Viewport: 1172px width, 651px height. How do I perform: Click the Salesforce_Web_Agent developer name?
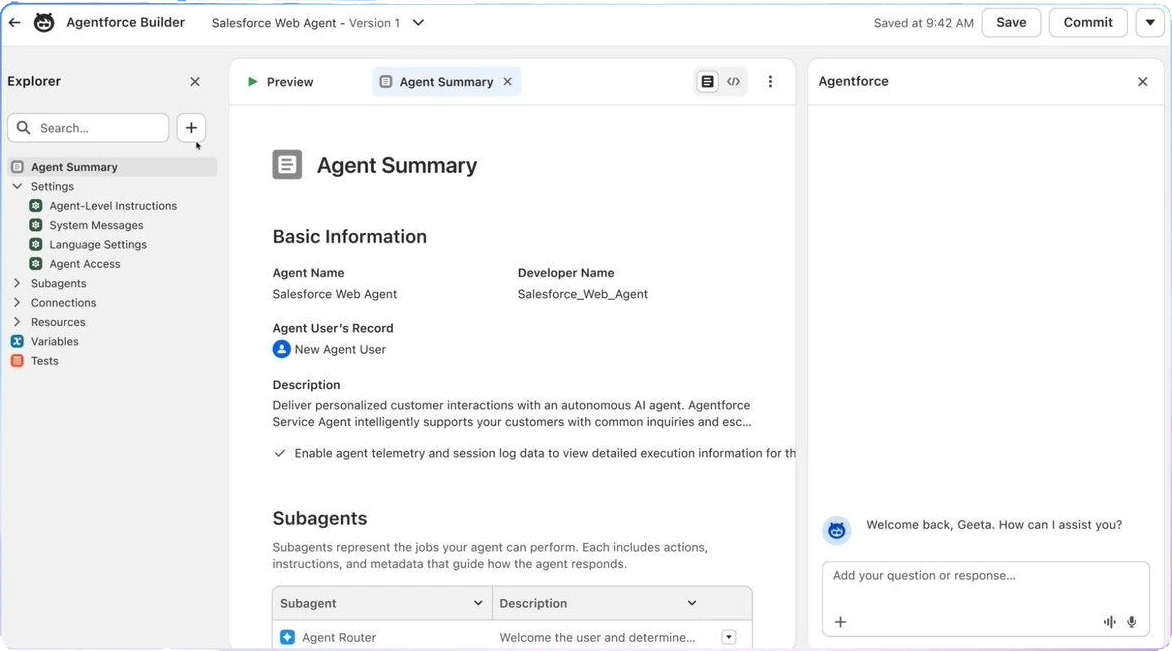(582, 294)
